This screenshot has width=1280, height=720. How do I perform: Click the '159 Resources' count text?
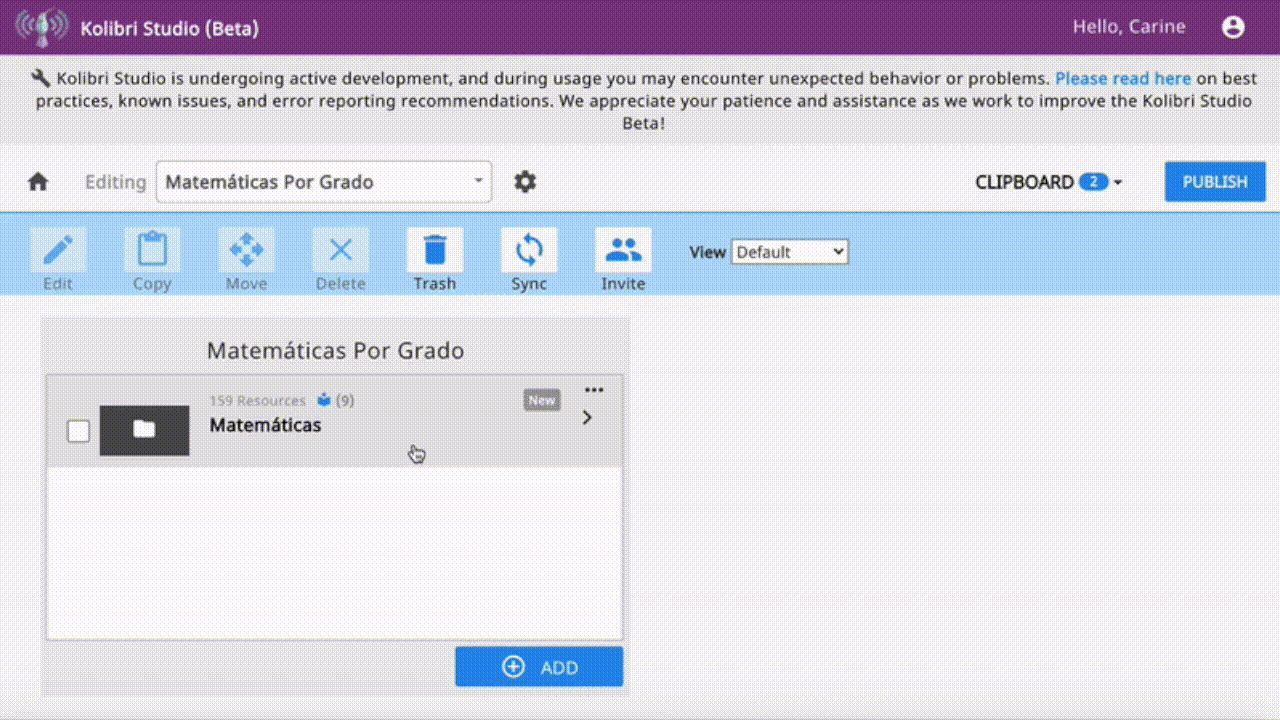(x=257, y=400)
